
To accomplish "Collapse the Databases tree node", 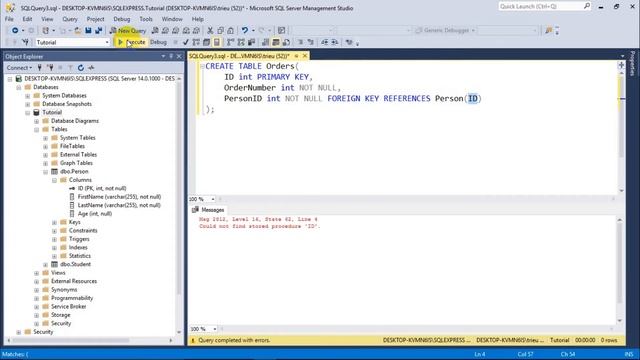I will [x=19, y=87].
